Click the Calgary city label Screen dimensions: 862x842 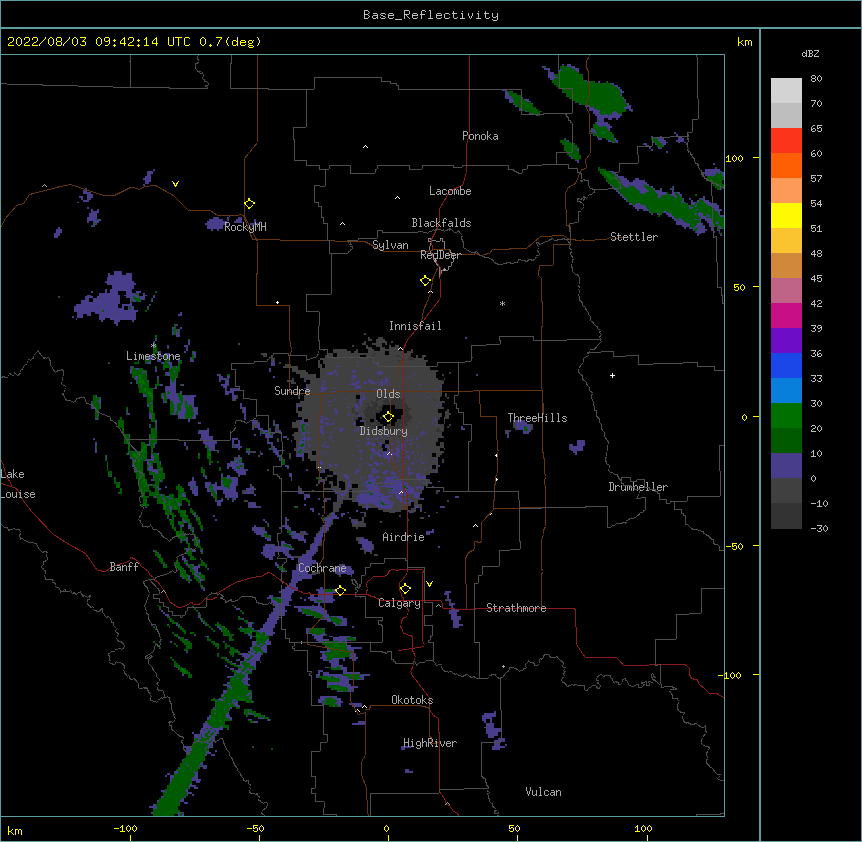(x=399, y=603)
